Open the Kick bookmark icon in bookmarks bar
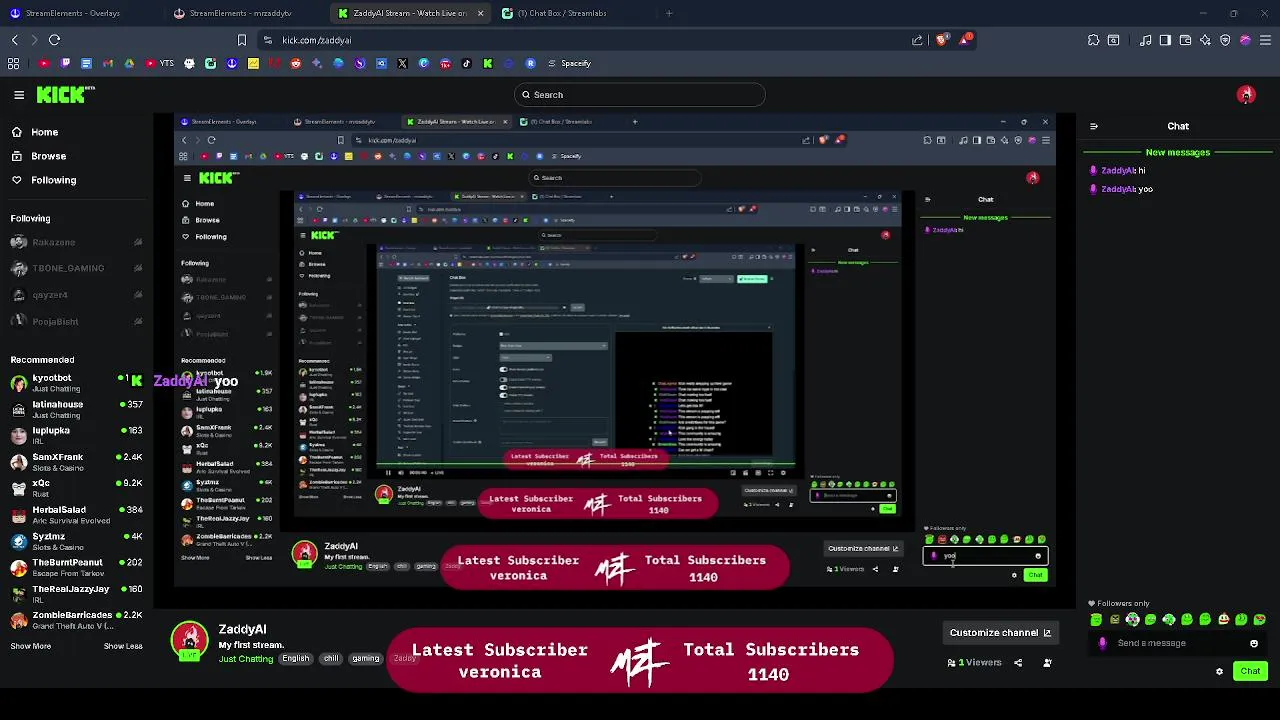This screenshot has width=1280, height=720. click(487, 63)
